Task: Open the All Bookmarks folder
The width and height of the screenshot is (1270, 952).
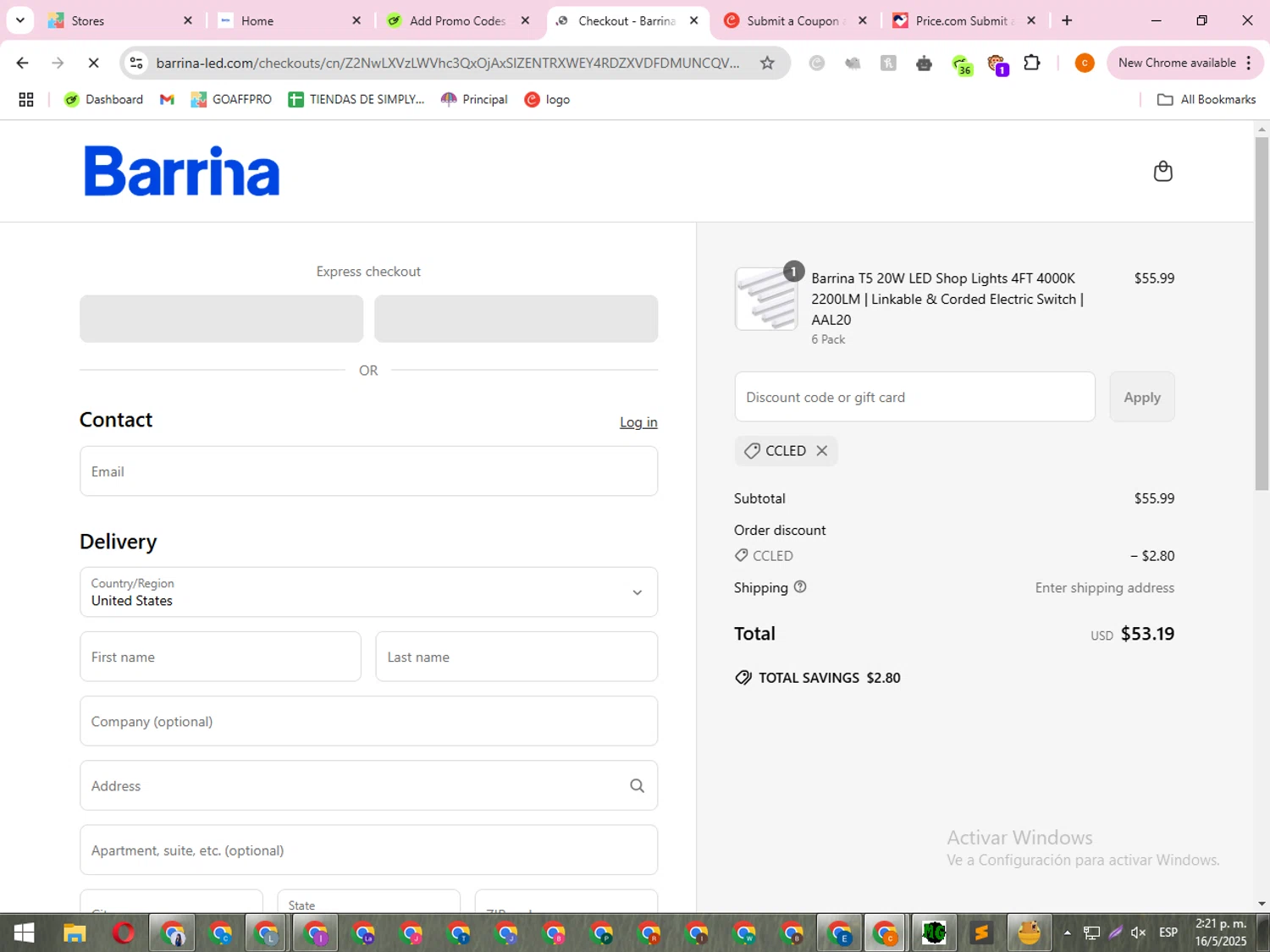Action: (1206, 100)
